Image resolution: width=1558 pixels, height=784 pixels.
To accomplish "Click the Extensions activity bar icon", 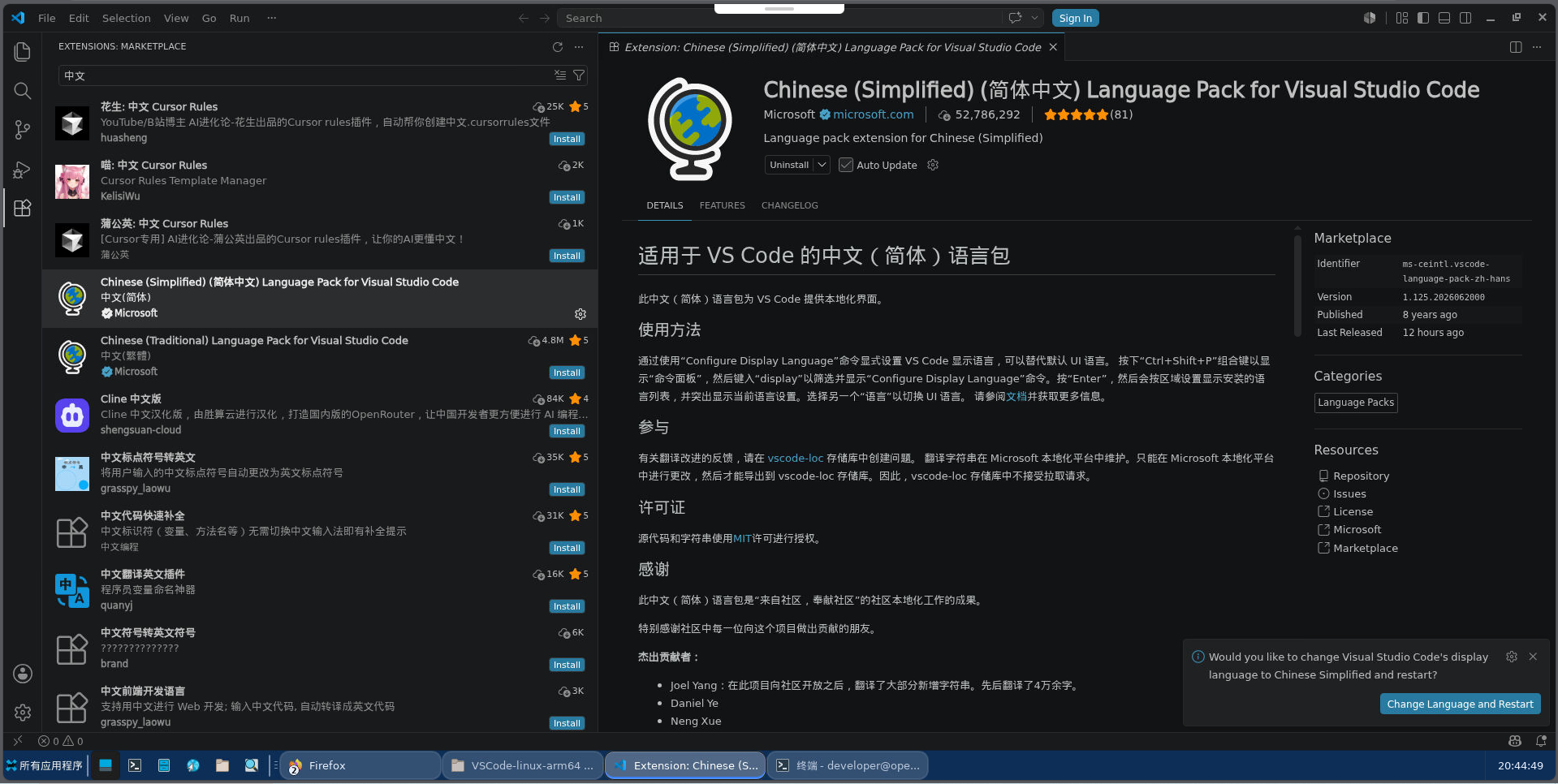I will (23, 209).
